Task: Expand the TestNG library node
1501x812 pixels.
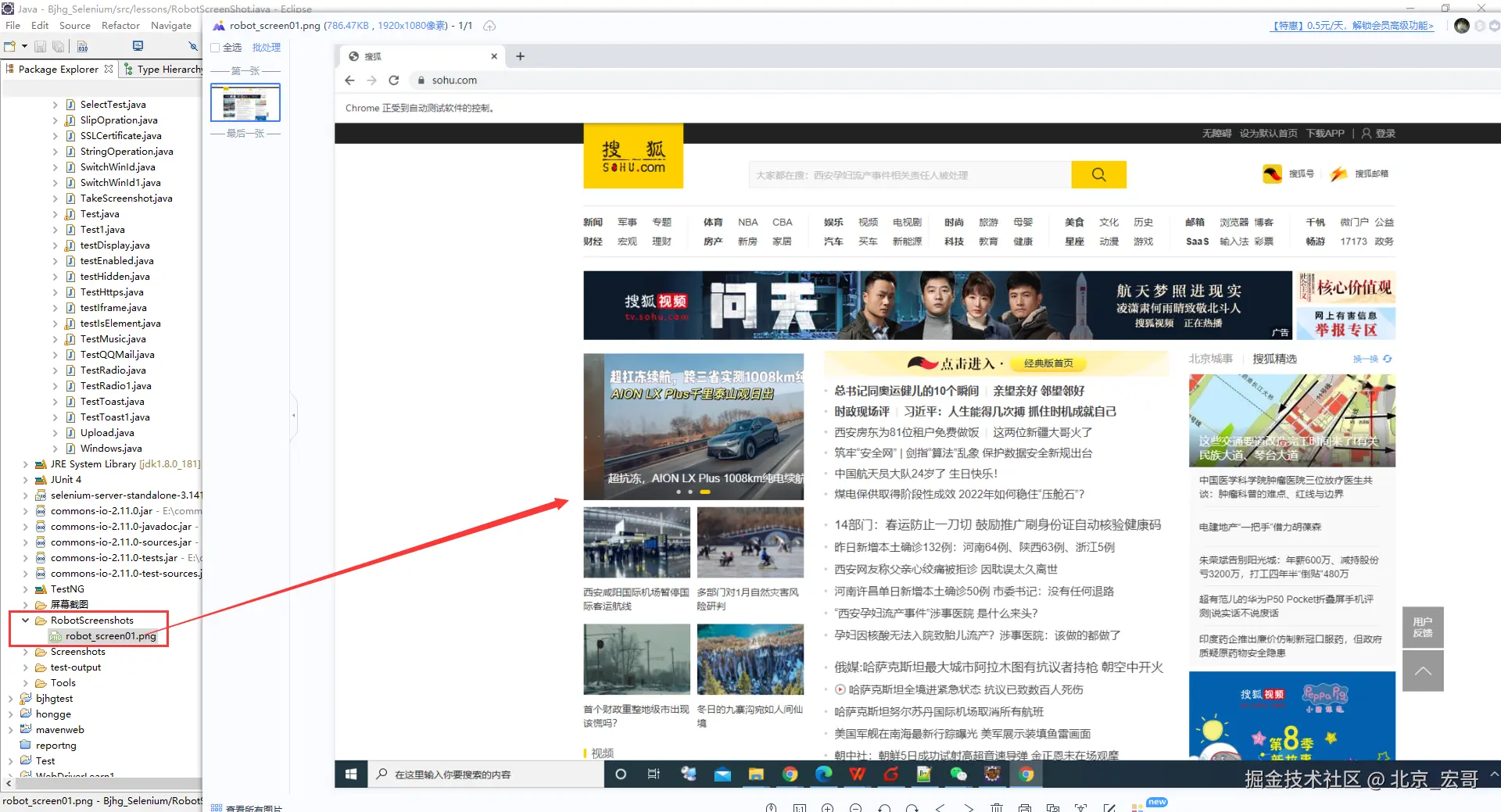Action: point(25,589)
